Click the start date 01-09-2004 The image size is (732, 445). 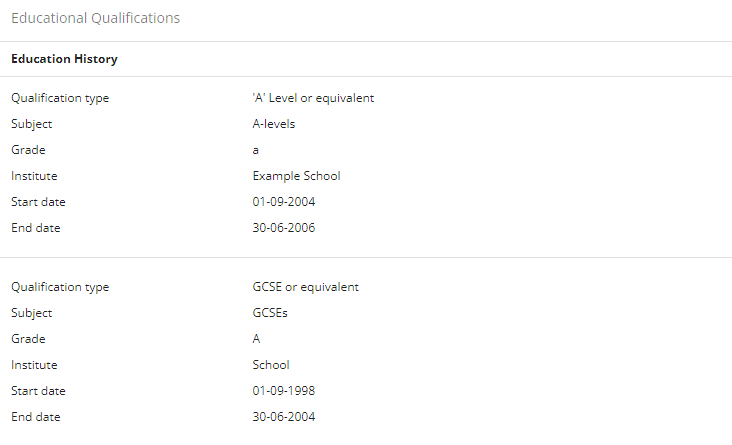284,202
